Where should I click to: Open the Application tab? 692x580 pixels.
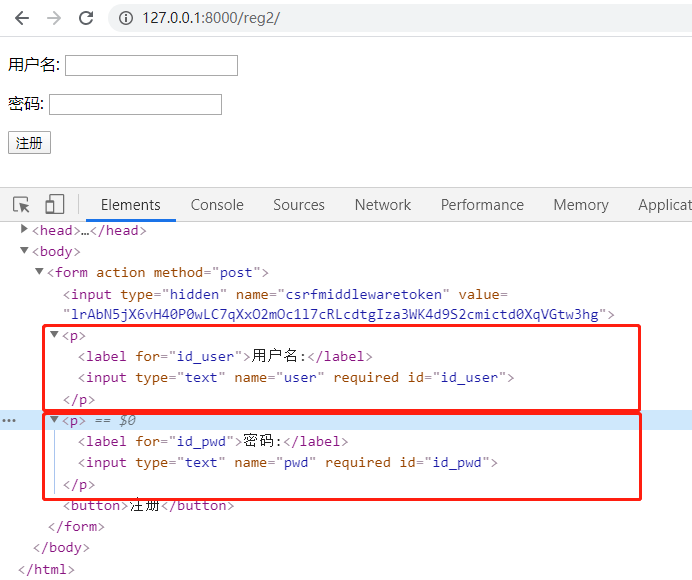tap(665, 205)
